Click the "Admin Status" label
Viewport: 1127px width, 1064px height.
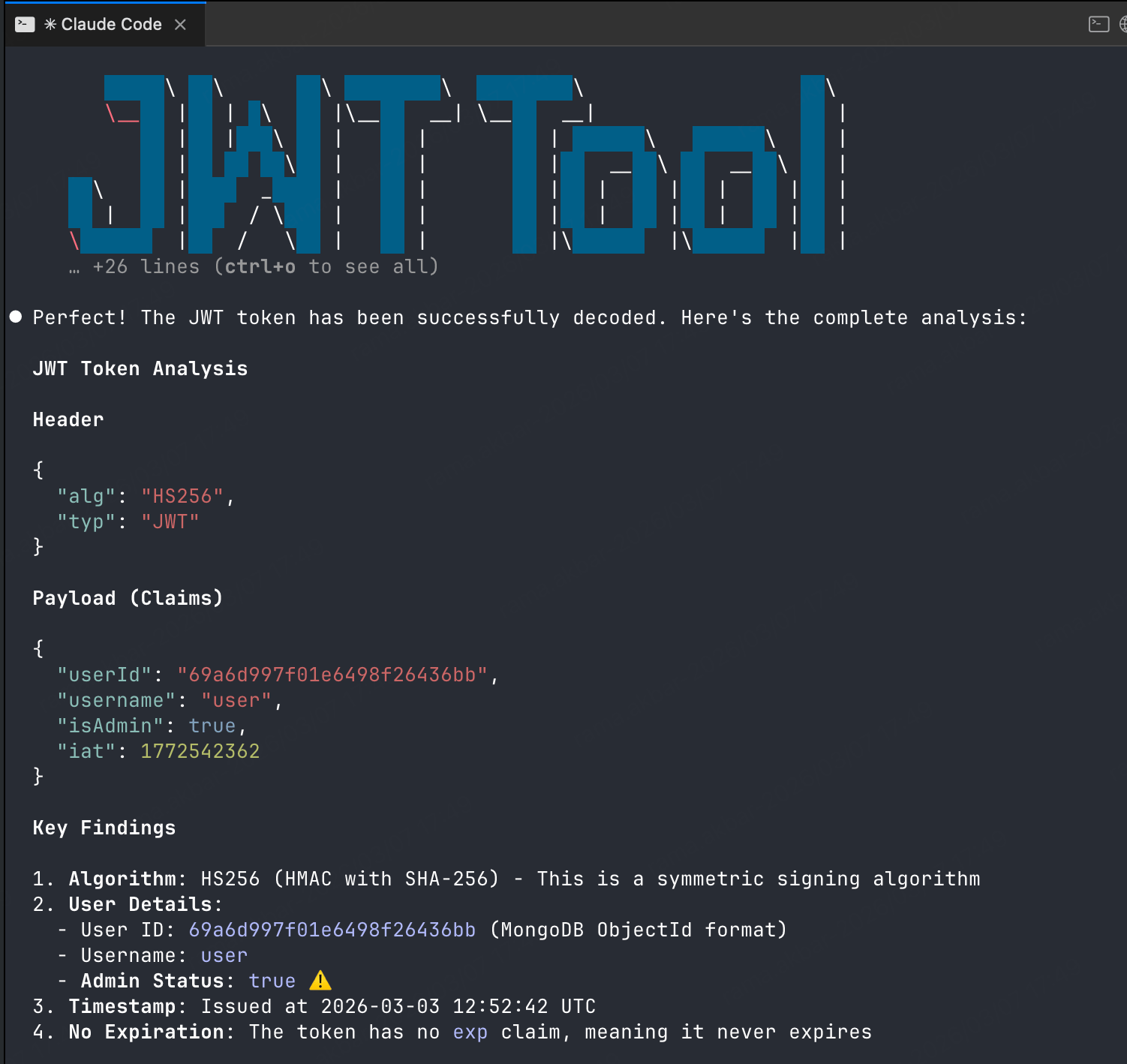152,981
